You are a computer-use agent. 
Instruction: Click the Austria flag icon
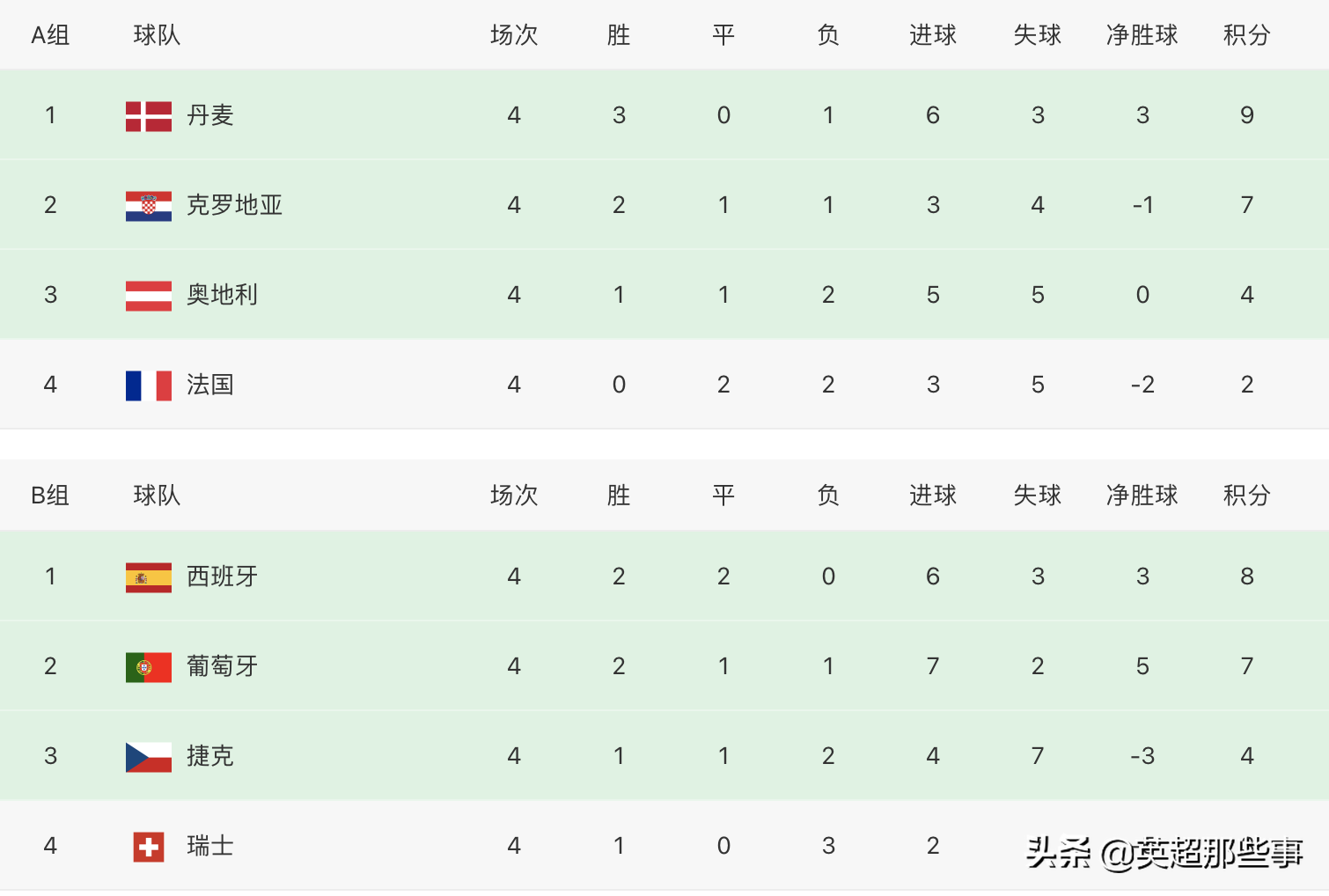click(x=148, y=296)
